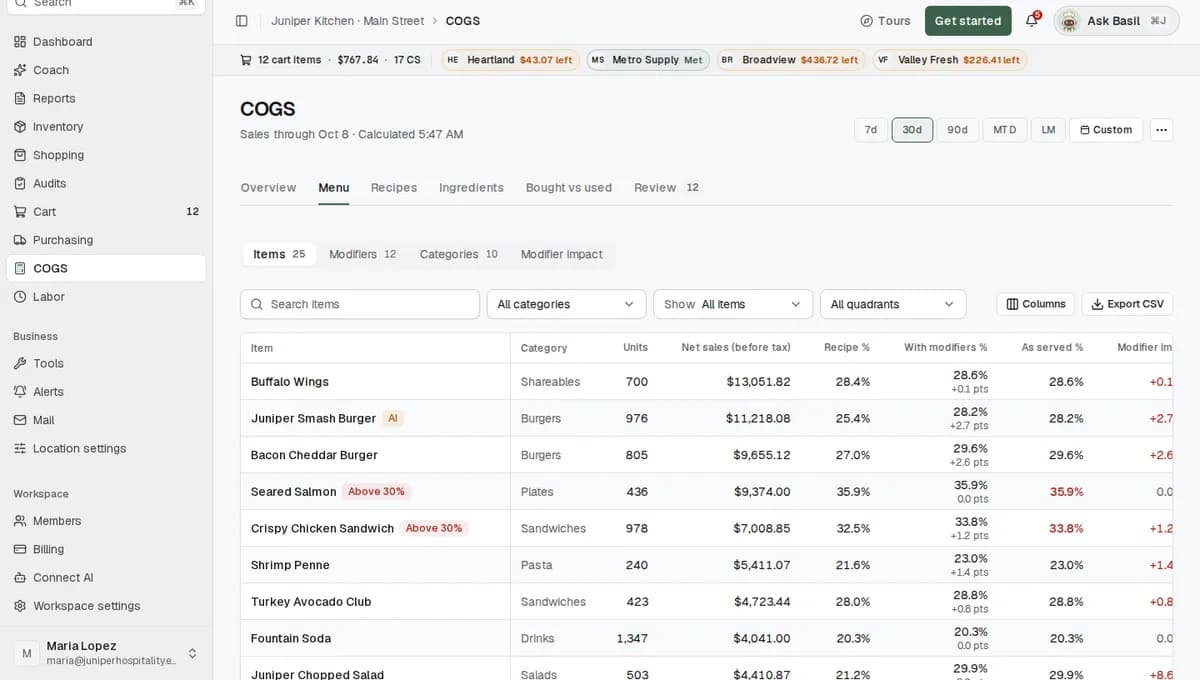This screenshot has height=680, width=1200.
Task: Open the Tools wrench icon
Action: (x=20, y=364)
